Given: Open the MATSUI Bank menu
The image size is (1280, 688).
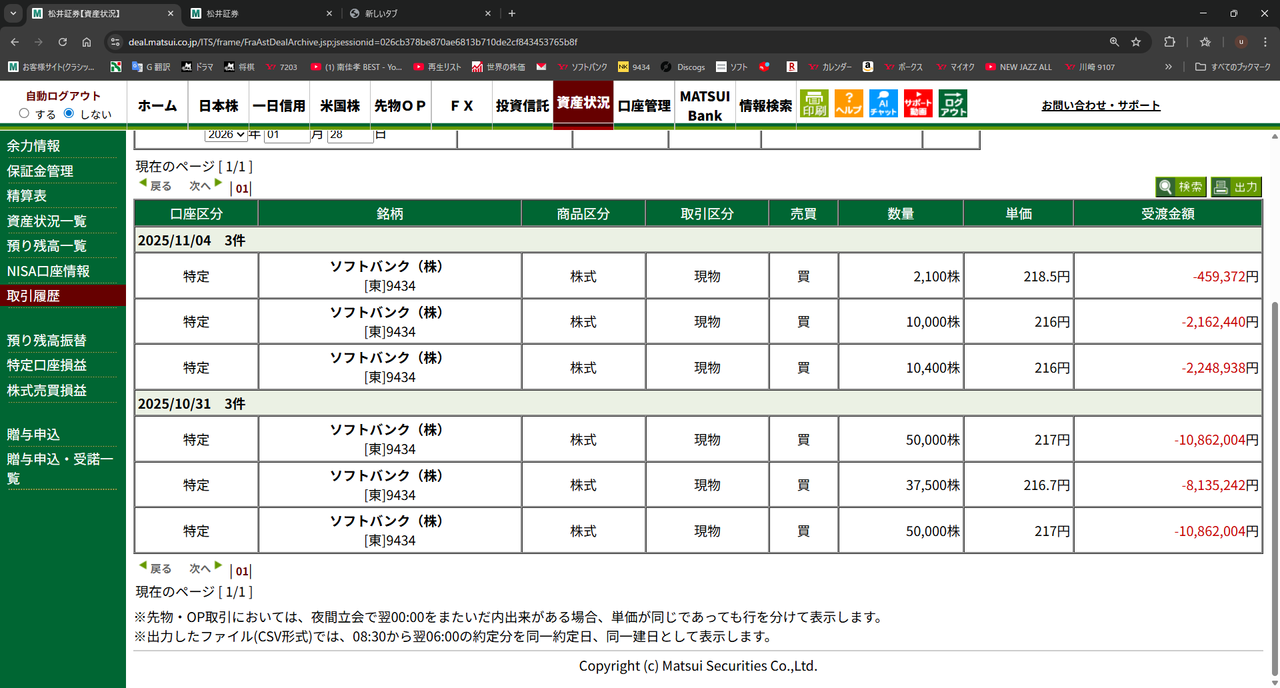Looking at the screenshot, I should 705,105.
